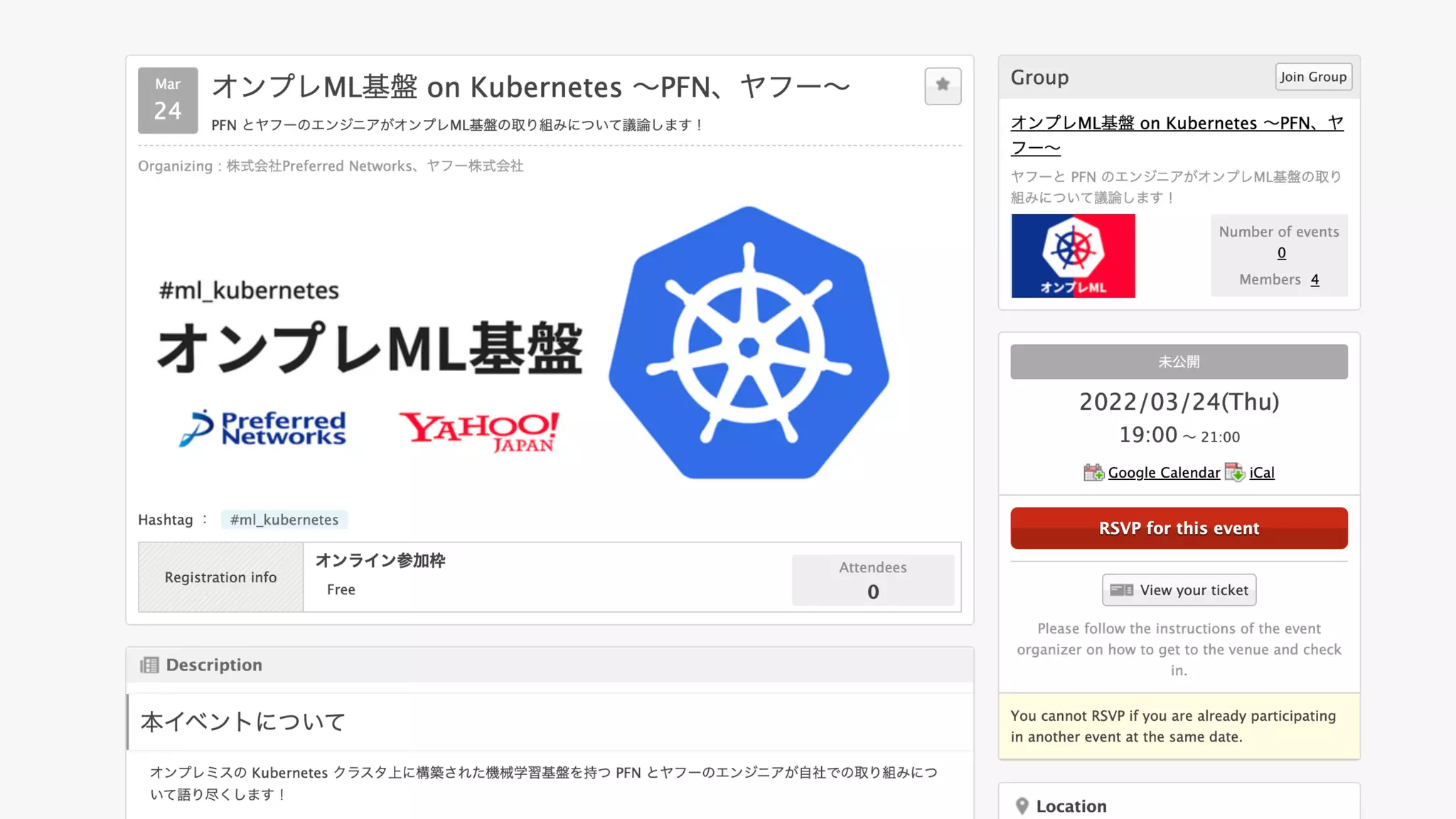Click the star bookmark icon
Image resolution: width=1456 pixels, height=819 pixels.
pos(943,85)
